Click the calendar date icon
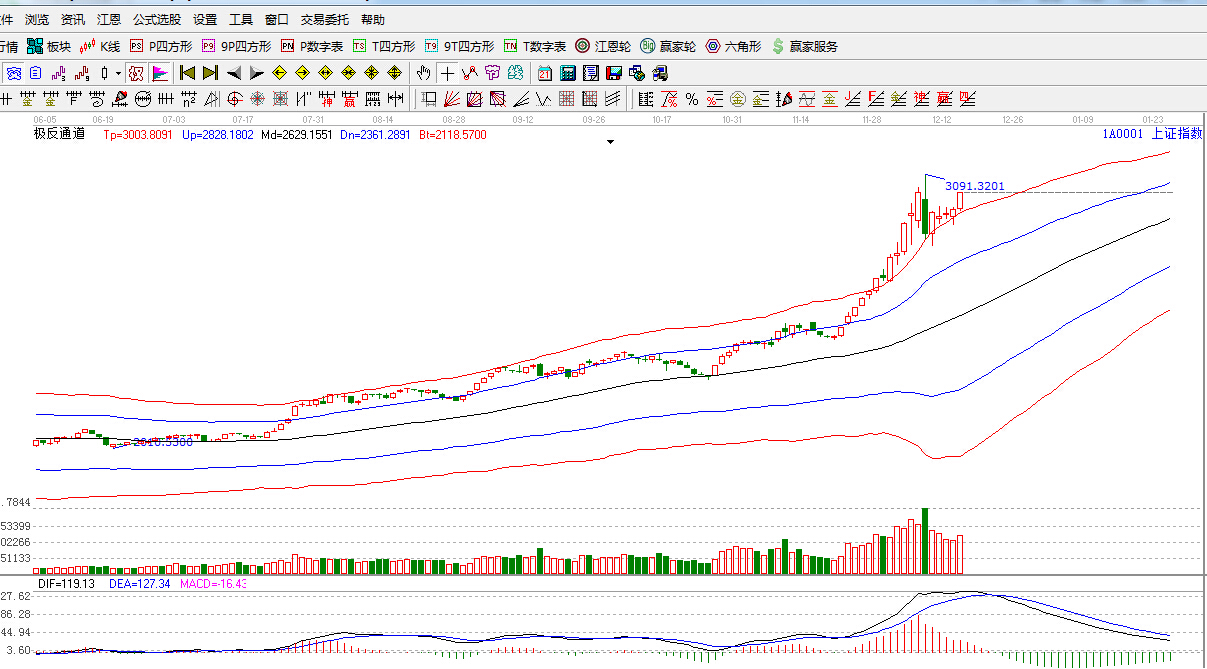 point(545,73)
